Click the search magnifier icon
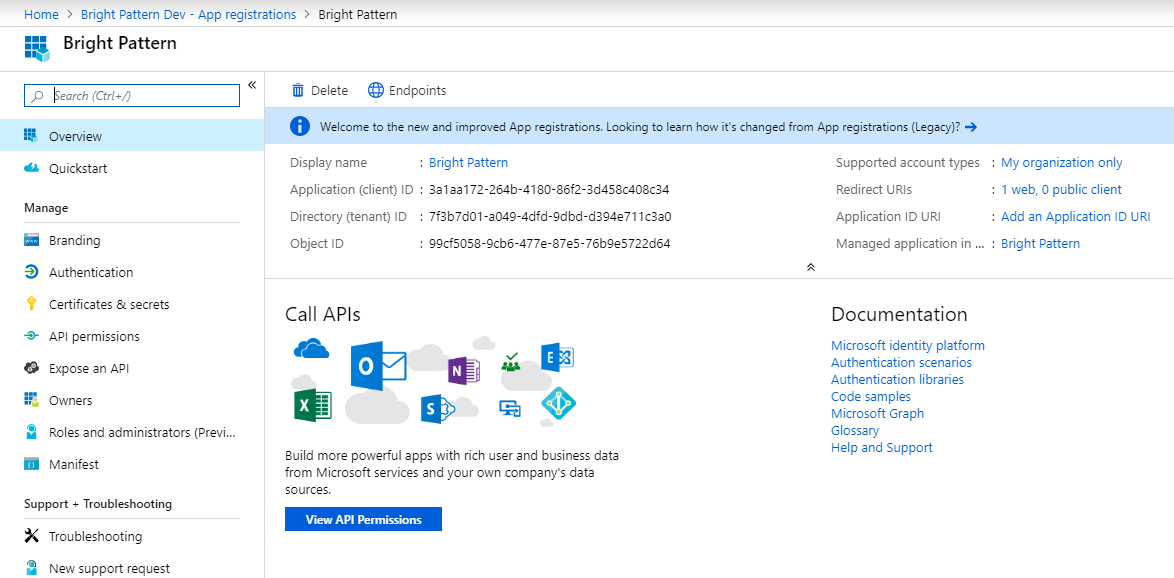1174x578 pixels. [37, 96]
